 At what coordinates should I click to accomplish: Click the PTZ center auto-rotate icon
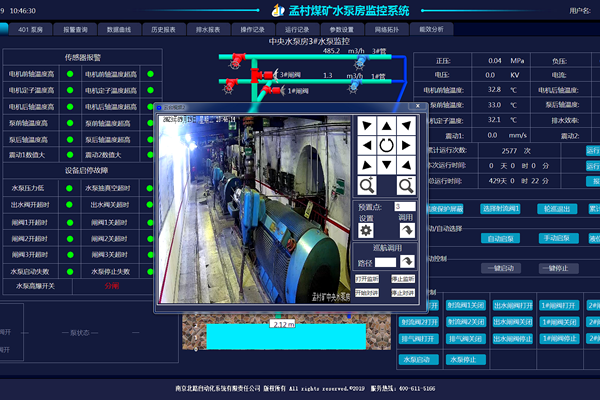click(x=386, y=145)
